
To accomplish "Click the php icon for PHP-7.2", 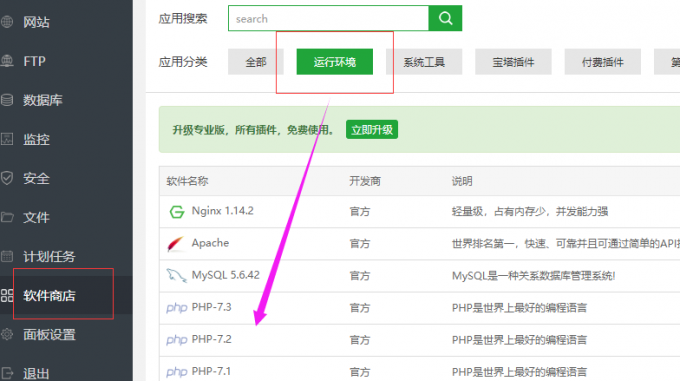I will coord(177,340).
